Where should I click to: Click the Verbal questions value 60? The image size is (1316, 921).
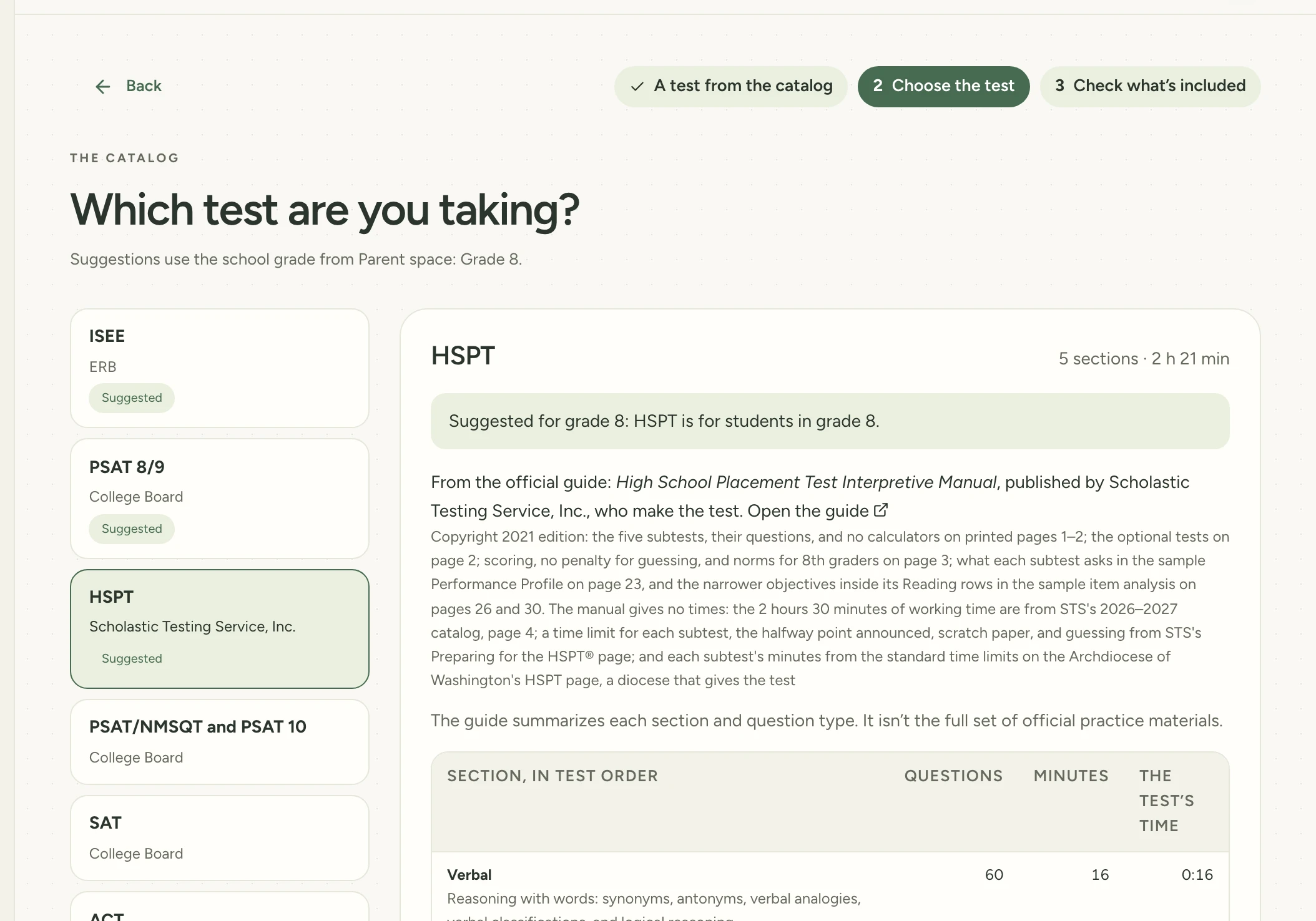tap(994, 875)
